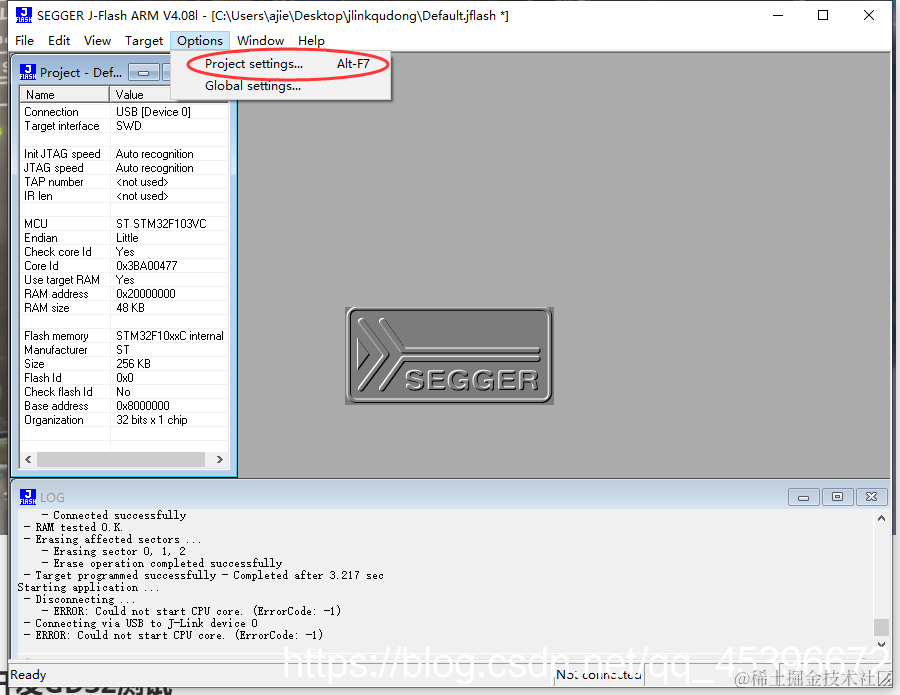Click log line 'RAM tested O.K.'
The height and width of the screenshot is (695, 900).
(73, 527)
